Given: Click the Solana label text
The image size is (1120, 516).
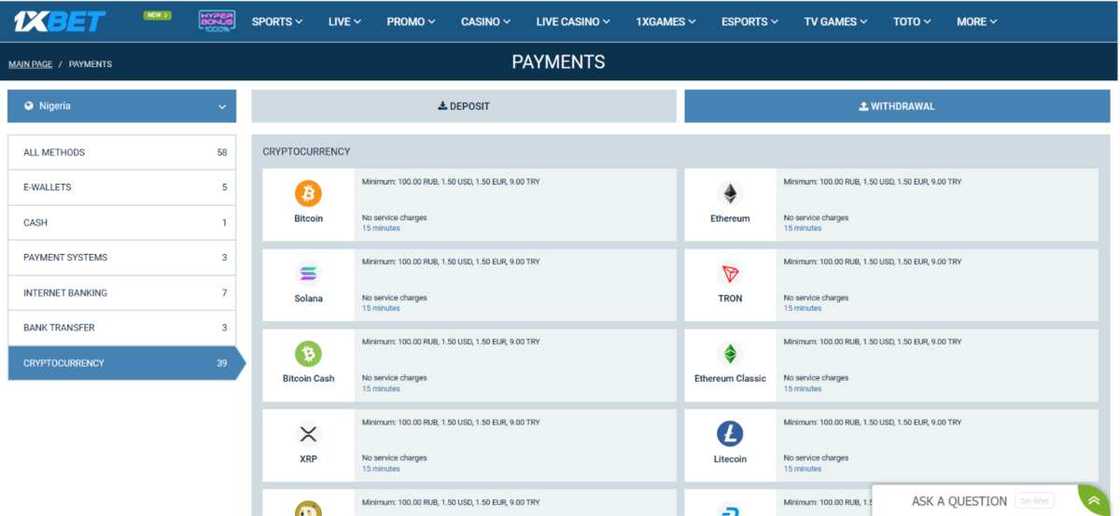Looking at the screenshot, I should click(x=309, y=299).
